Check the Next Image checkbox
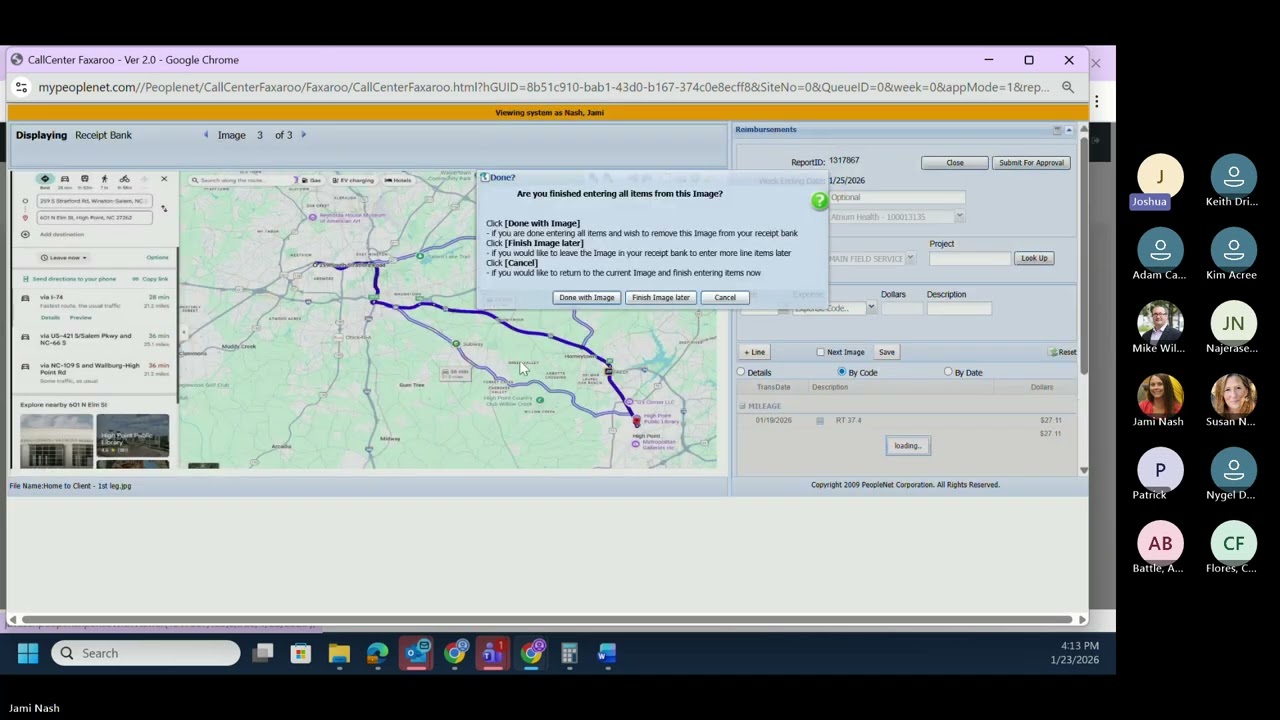This screenshot has height=720, width=1280. pyautogui.click(x=820, y=352)
